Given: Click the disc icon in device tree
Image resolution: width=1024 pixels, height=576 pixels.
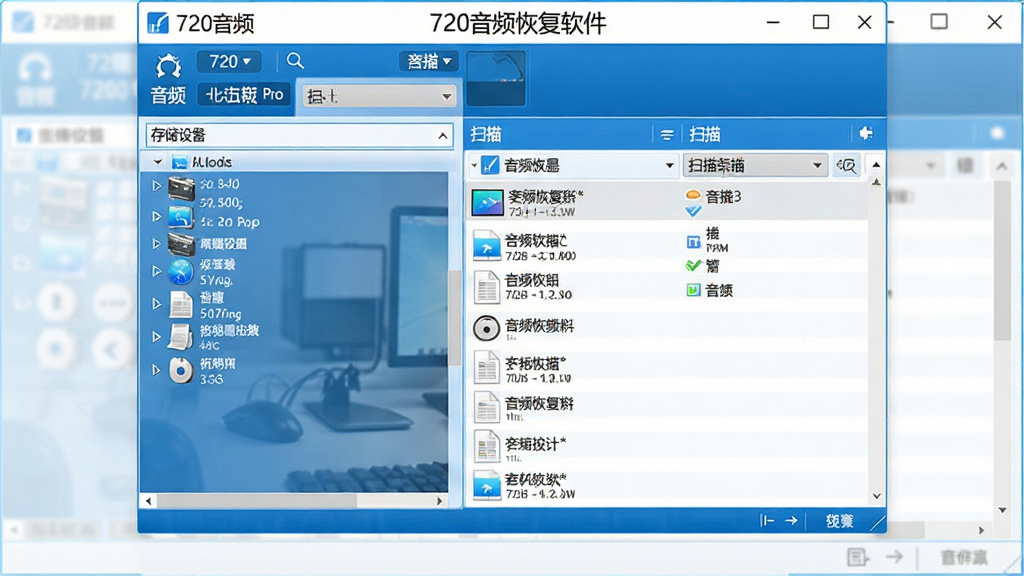Looking at the screenshot, I should pyautogui.click(x=181, y=370).
